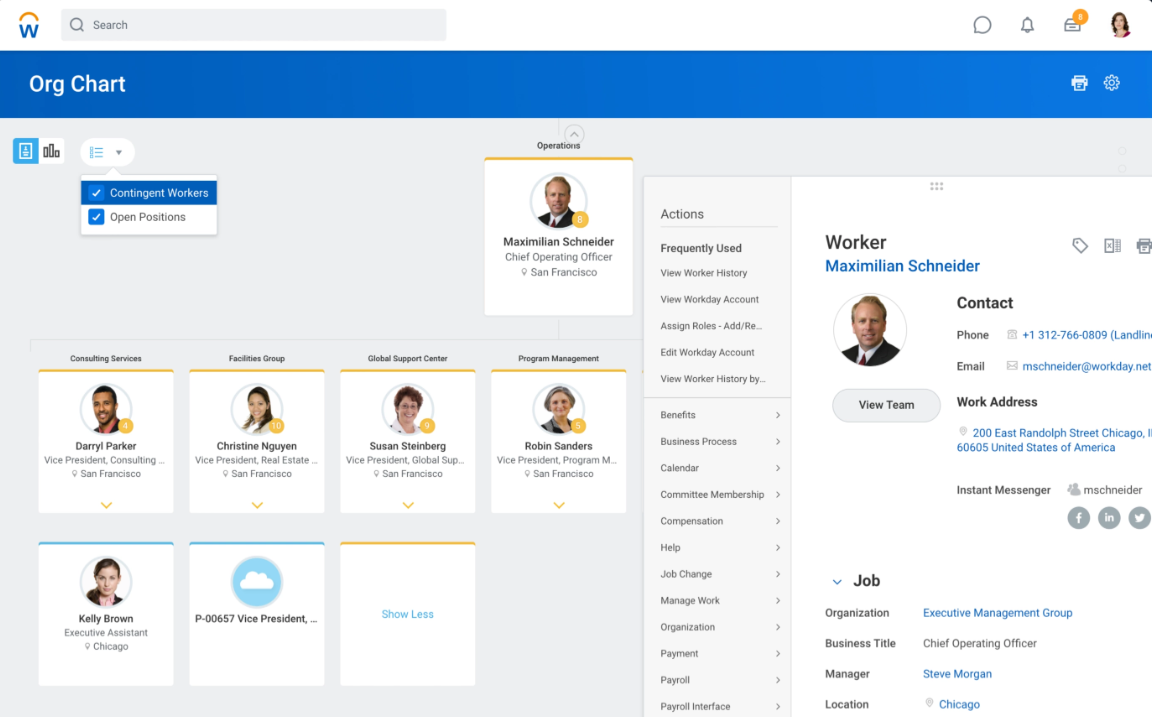Image resolution: width=1152 pixels, height=717 pixels.
Task: Open org chart settings gear
Action: click(x=1111, y=83)
